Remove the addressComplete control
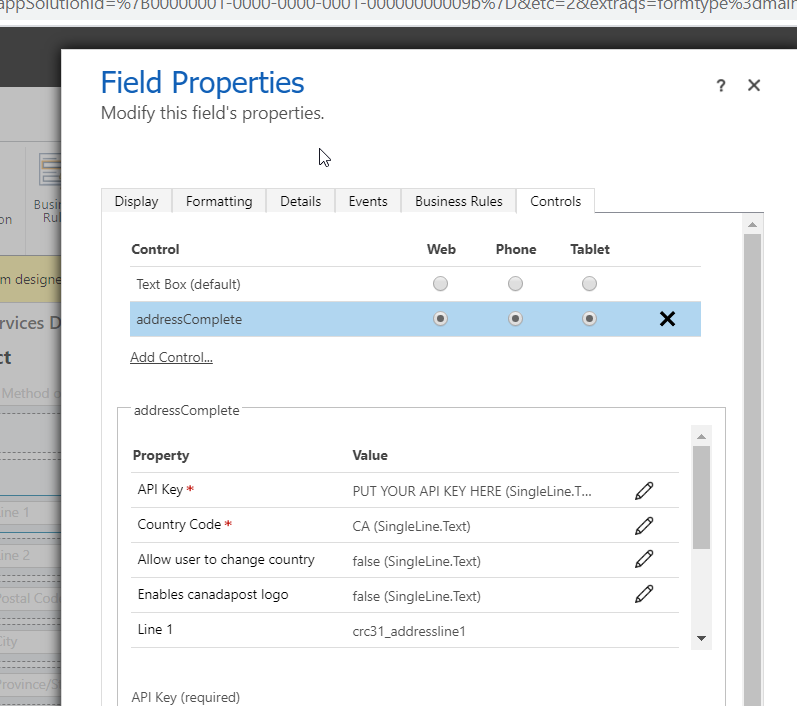 coord(667,319)
